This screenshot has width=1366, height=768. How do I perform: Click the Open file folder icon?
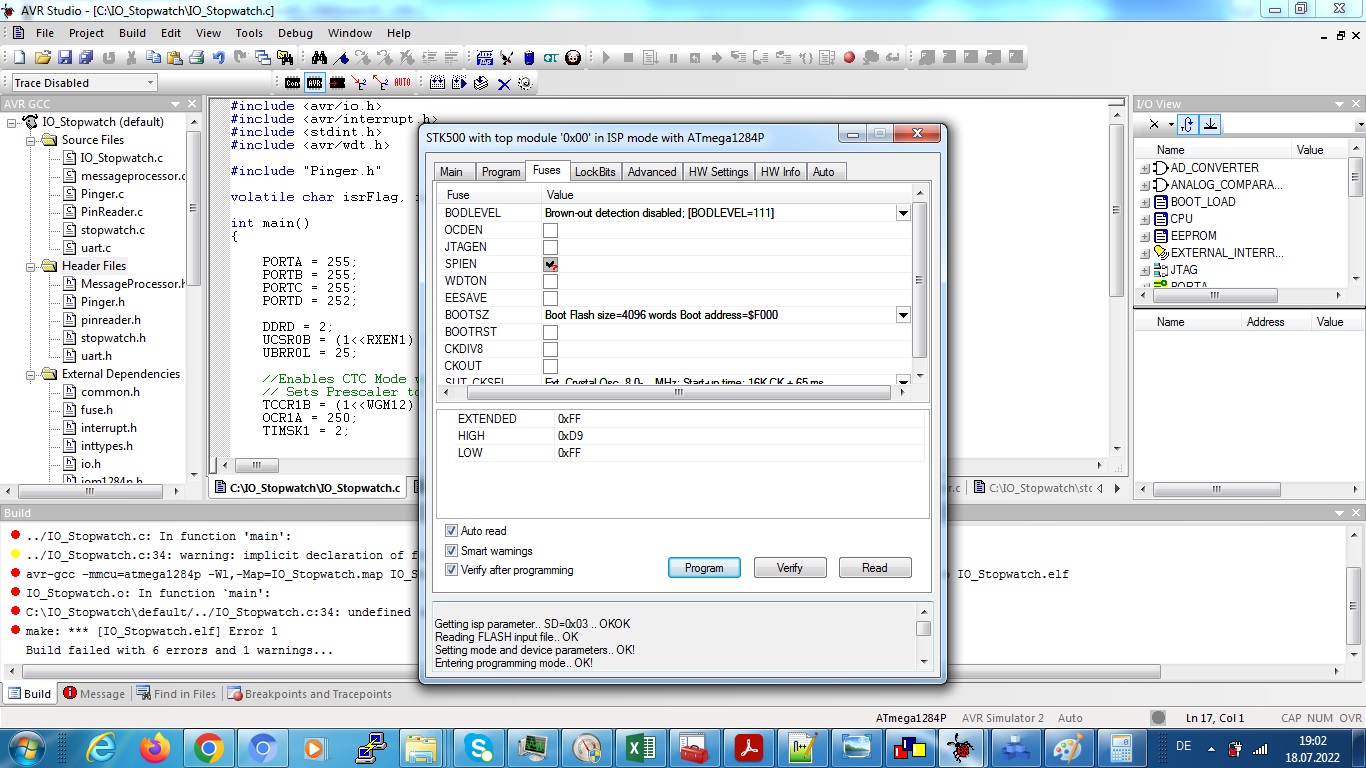pyautogui.click(x=42, y=57)
